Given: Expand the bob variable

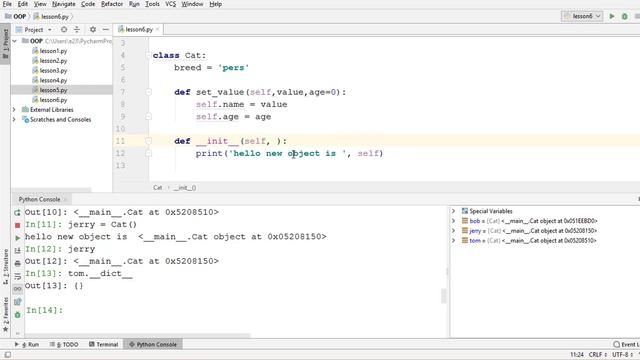Looking at the screenshot, I should (453, 221).
